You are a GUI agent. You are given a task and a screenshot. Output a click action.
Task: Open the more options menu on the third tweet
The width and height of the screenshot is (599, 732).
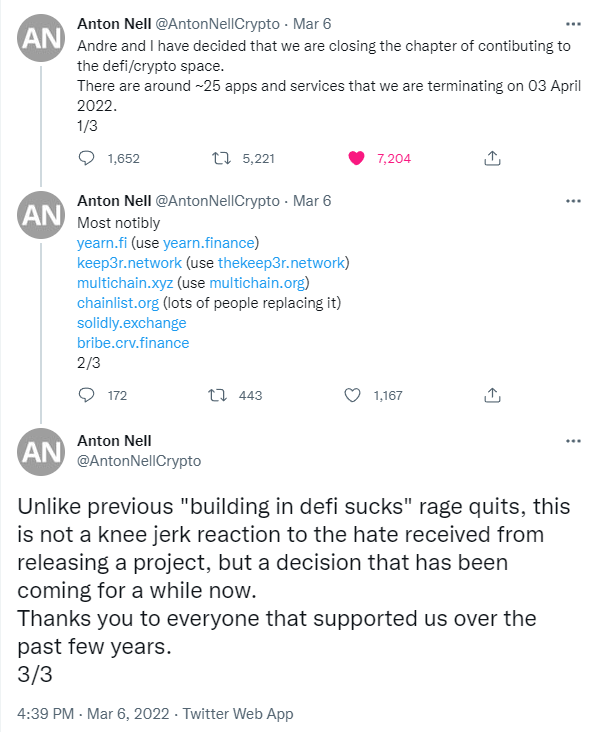(x=573, y=441)
